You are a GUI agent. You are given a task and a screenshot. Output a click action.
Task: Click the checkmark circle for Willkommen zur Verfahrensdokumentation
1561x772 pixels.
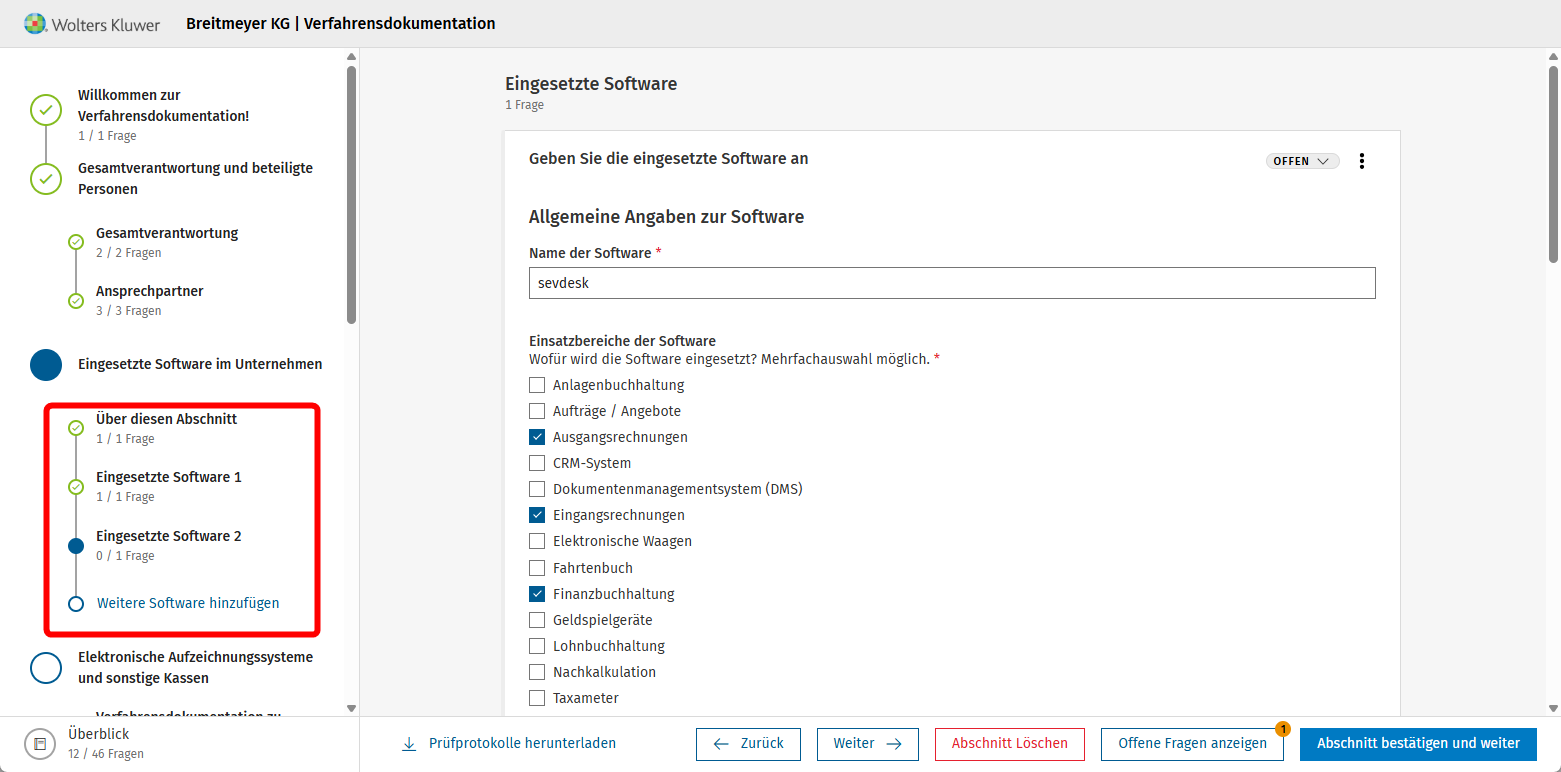coord(46,110)
